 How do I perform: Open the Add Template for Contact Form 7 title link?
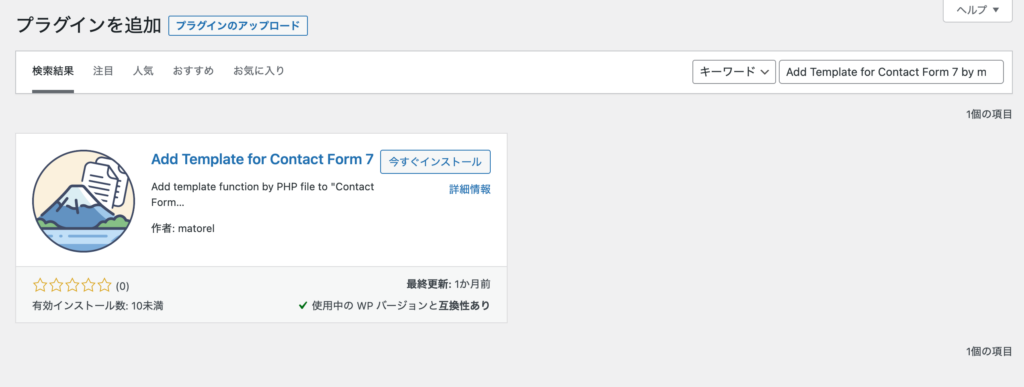pyautogui.click(x=262, y=159)
